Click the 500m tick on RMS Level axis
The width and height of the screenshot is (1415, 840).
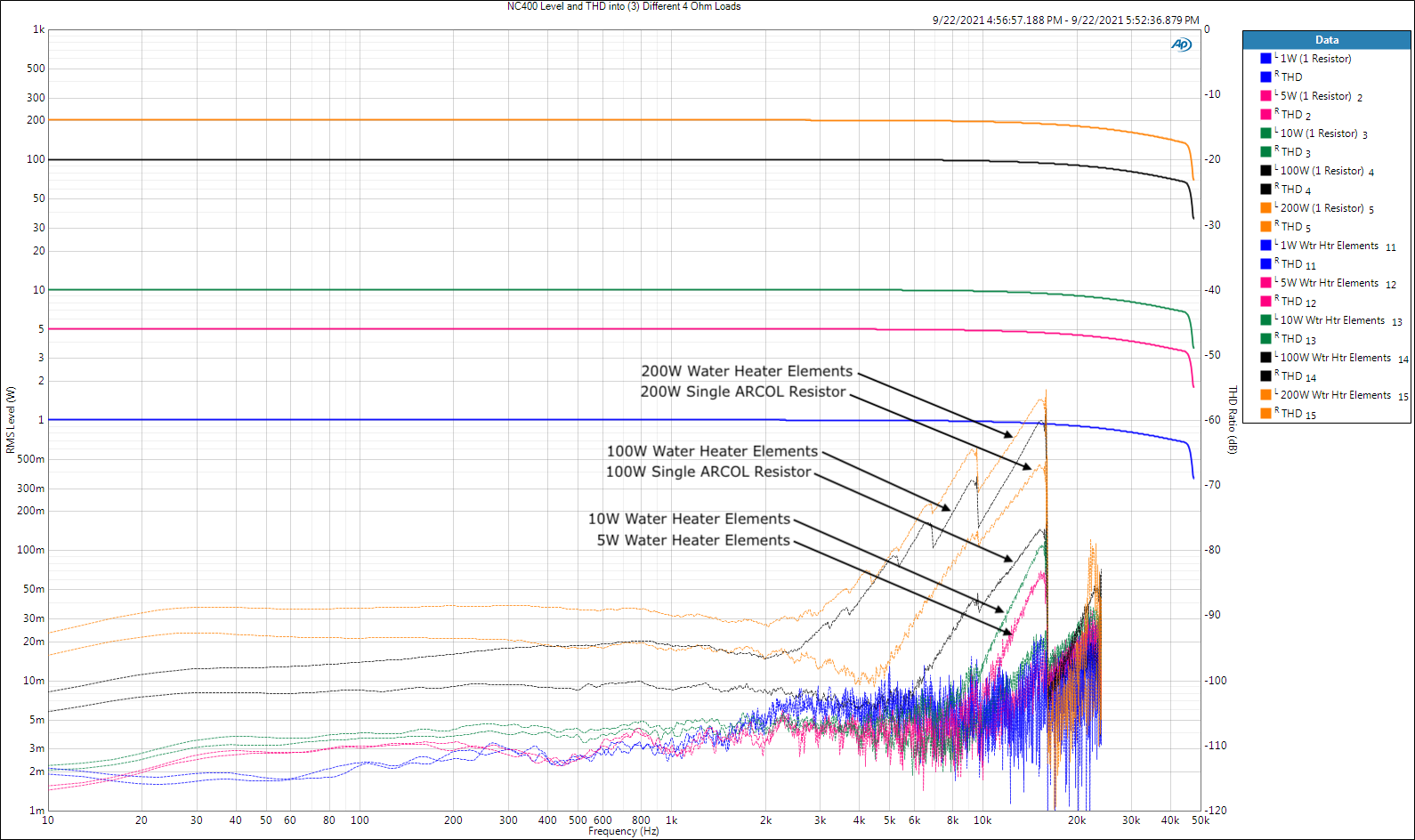coord(31,459)
